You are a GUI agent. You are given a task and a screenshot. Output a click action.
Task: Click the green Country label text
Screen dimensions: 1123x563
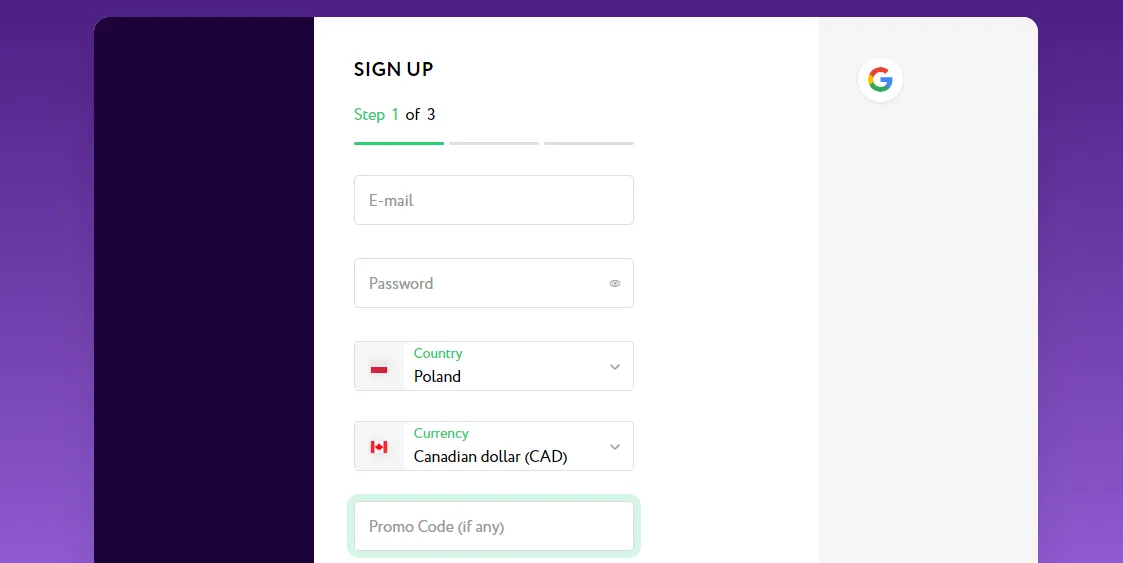coord(438,353)
